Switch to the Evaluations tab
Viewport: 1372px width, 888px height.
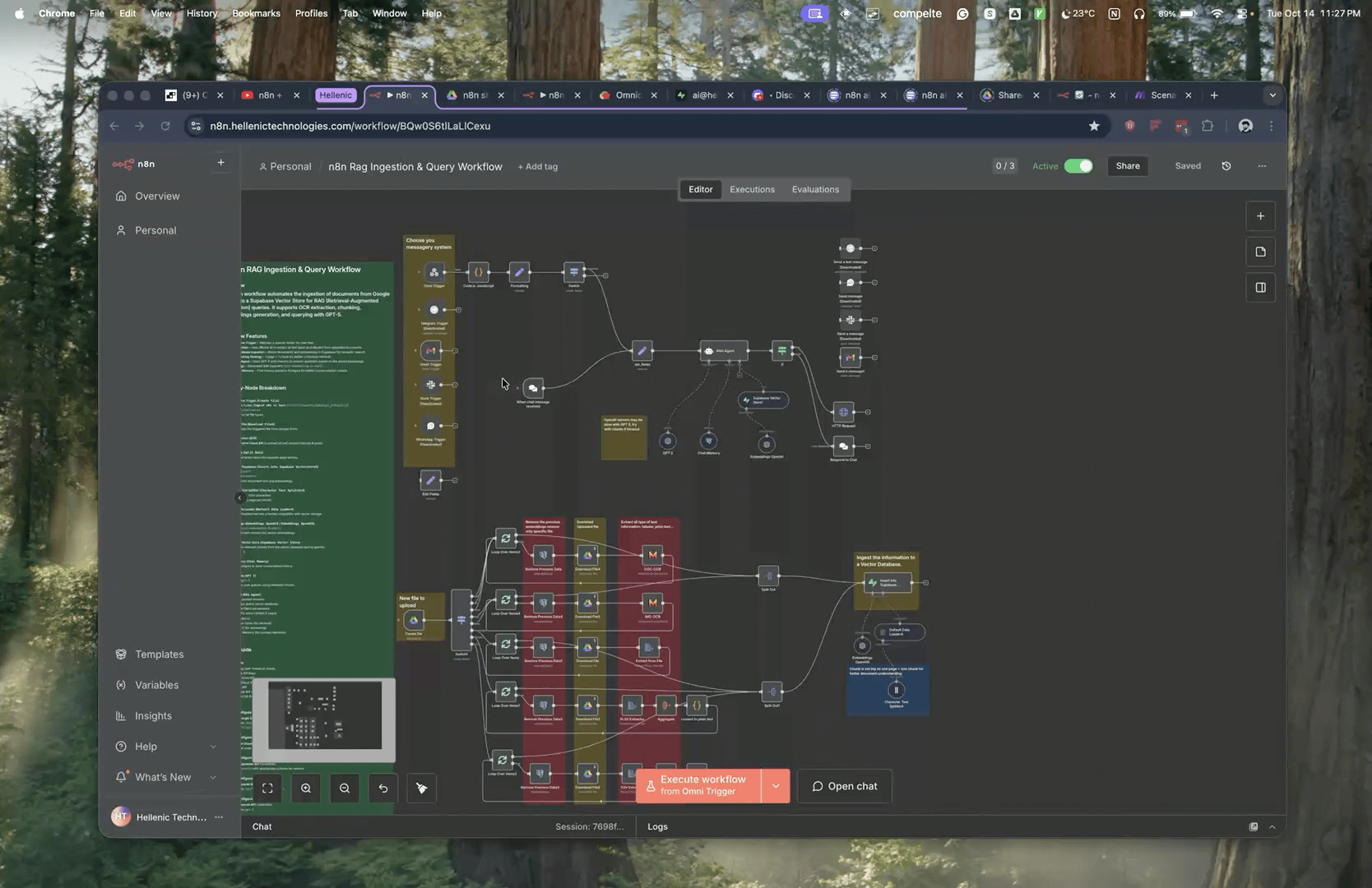point(815,189)
